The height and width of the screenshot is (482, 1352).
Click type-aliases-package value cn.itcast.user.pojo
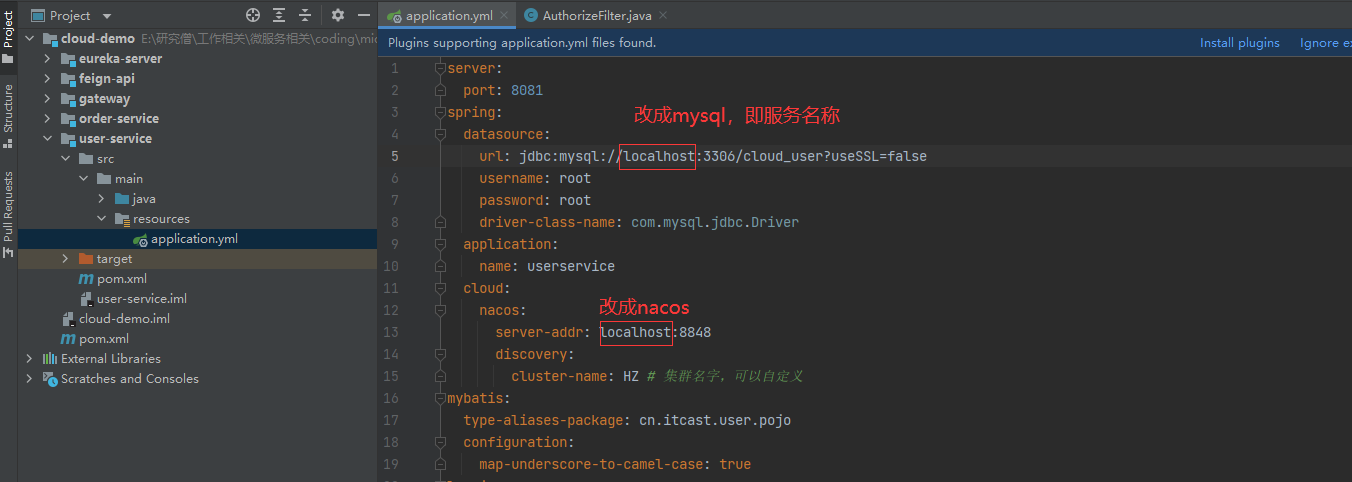715,420
